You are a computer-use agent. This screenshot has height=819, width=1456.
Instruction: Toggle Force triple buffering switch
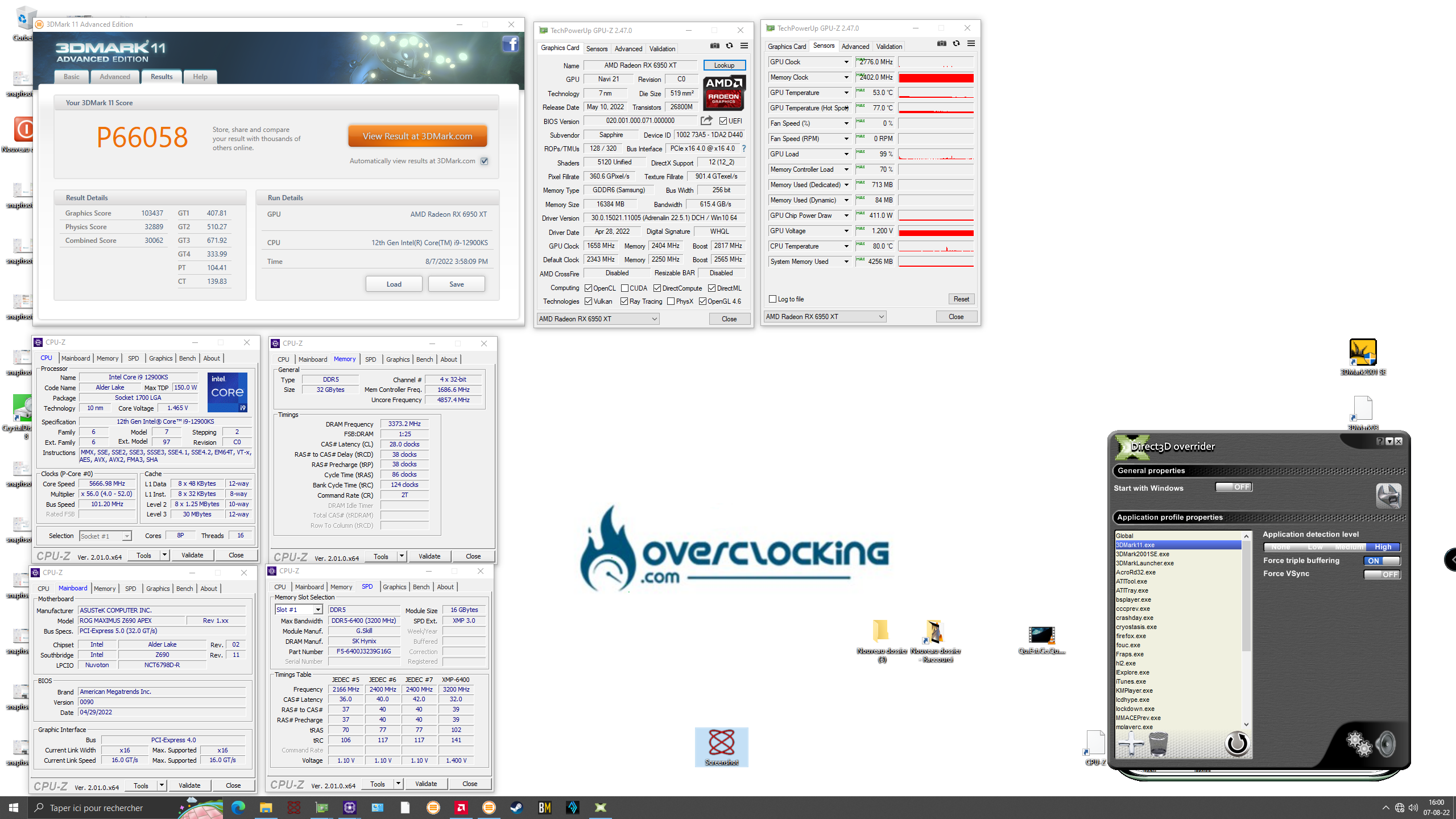[x=1382, y=561]
